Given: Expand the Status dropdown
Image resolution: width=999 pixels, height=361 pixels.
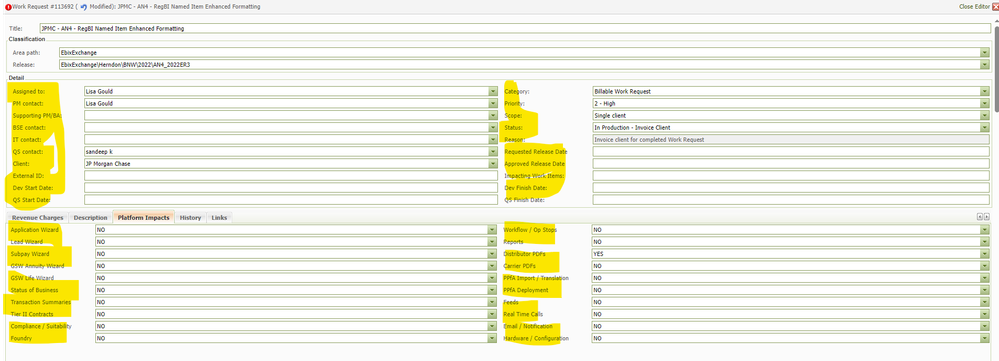Looking at the screenshot, I should tap(985, 127).
